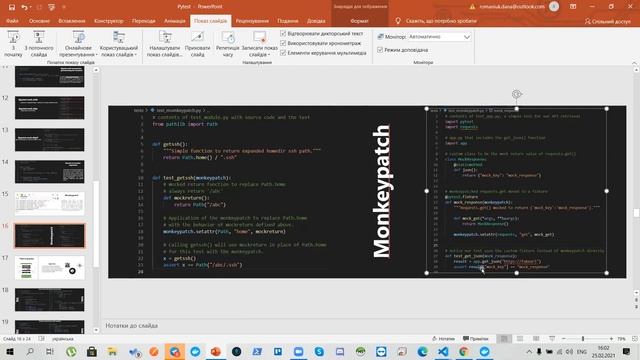
Task: Open Windows search from taskbar
Action: [x=30, y=351]
